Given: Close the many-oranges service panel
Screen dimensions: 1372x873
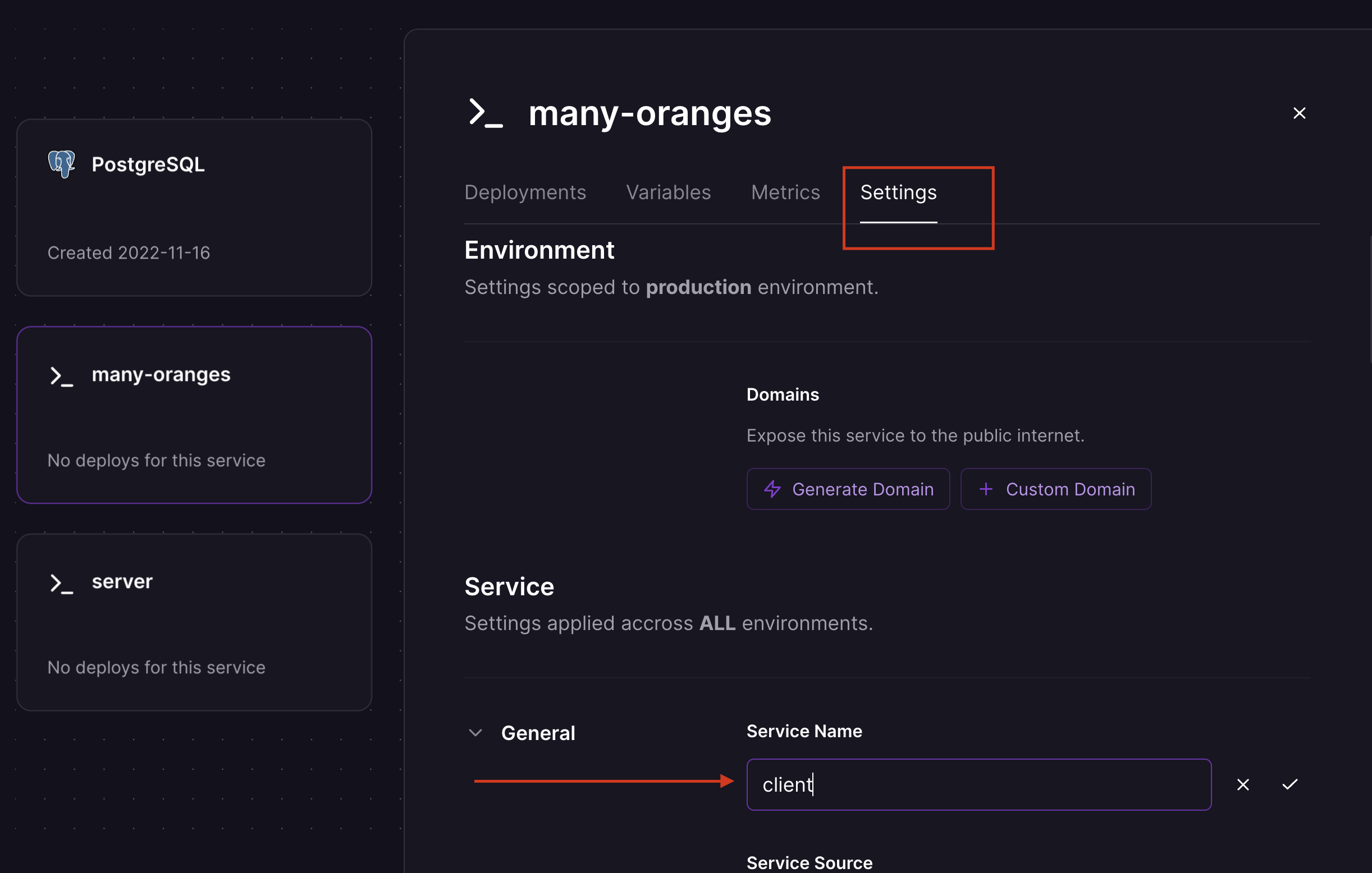Looking at the screenshot, I should coord(1299,113).
